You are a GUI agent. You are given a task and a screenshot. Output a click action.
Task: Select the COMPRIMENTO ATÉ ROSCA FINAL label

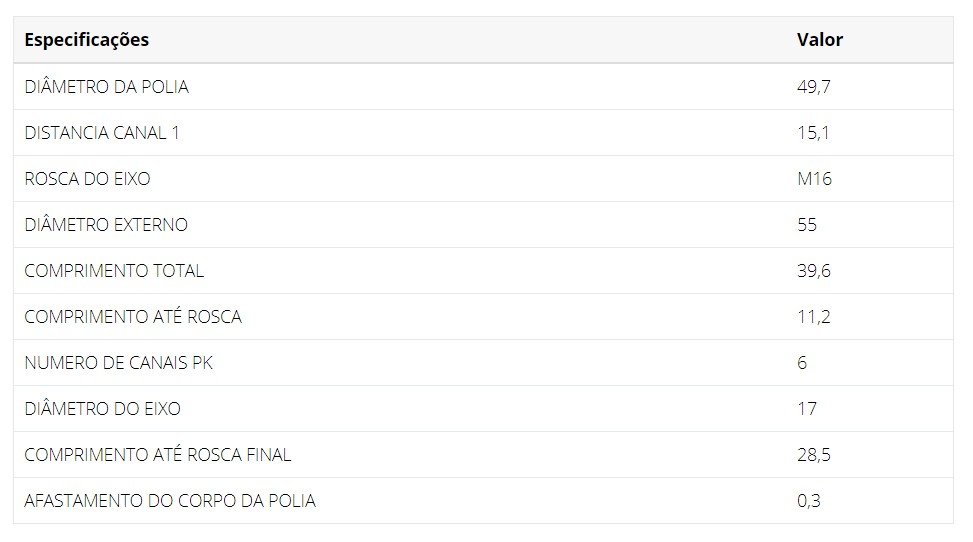[158, 454]
